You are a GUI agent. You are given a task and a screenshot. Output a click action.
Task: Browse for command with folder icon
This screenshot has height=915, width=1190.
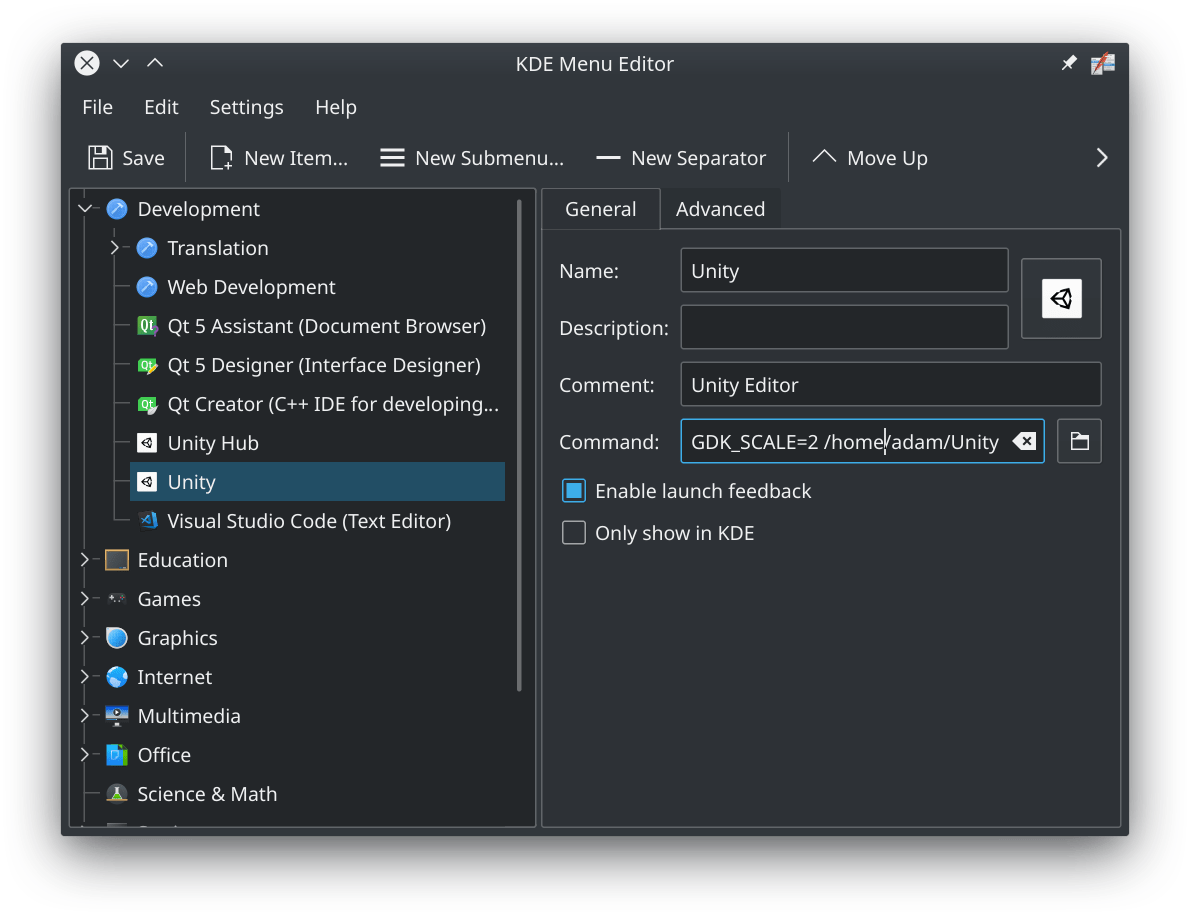(x=1079, y=441)
